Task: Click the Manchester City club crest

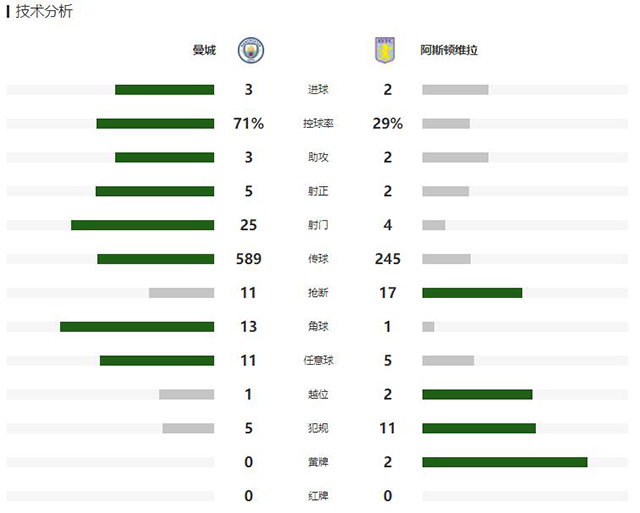Action: (248, 49)
